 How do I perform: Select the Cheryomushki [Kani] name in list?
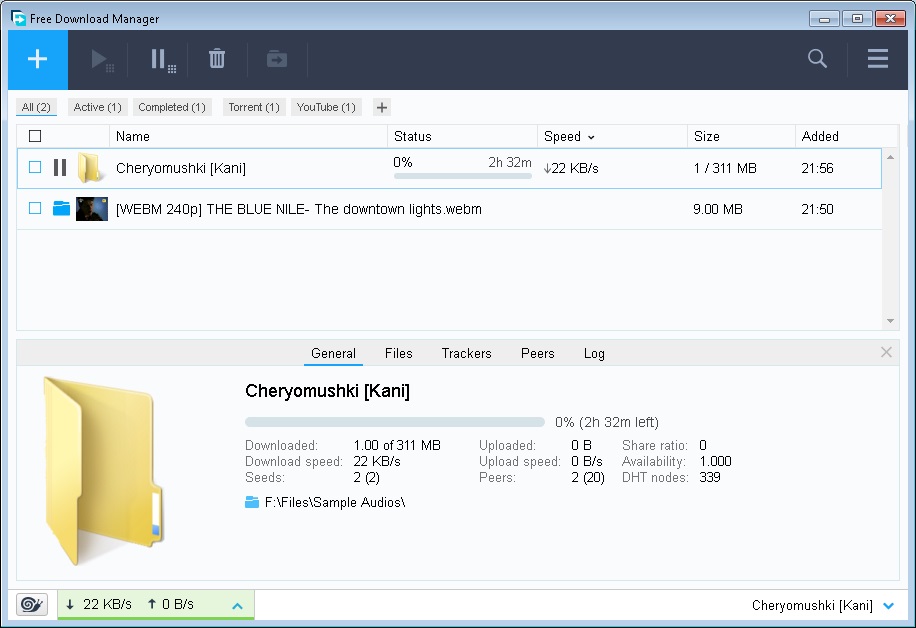pyautogui.click(x=181, y=168)
